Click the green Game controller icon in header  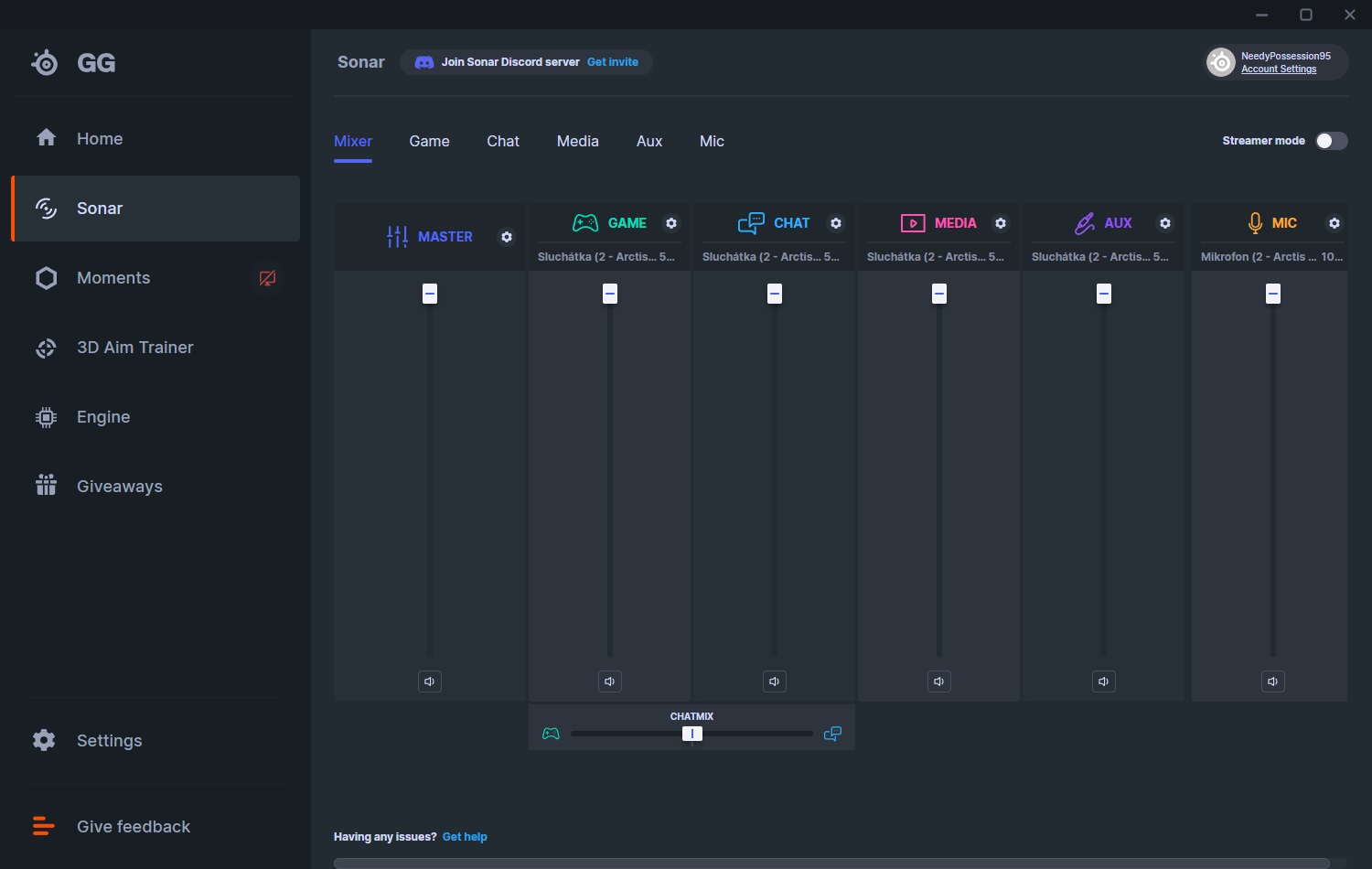pyautogui.click(x=585, y=223)
